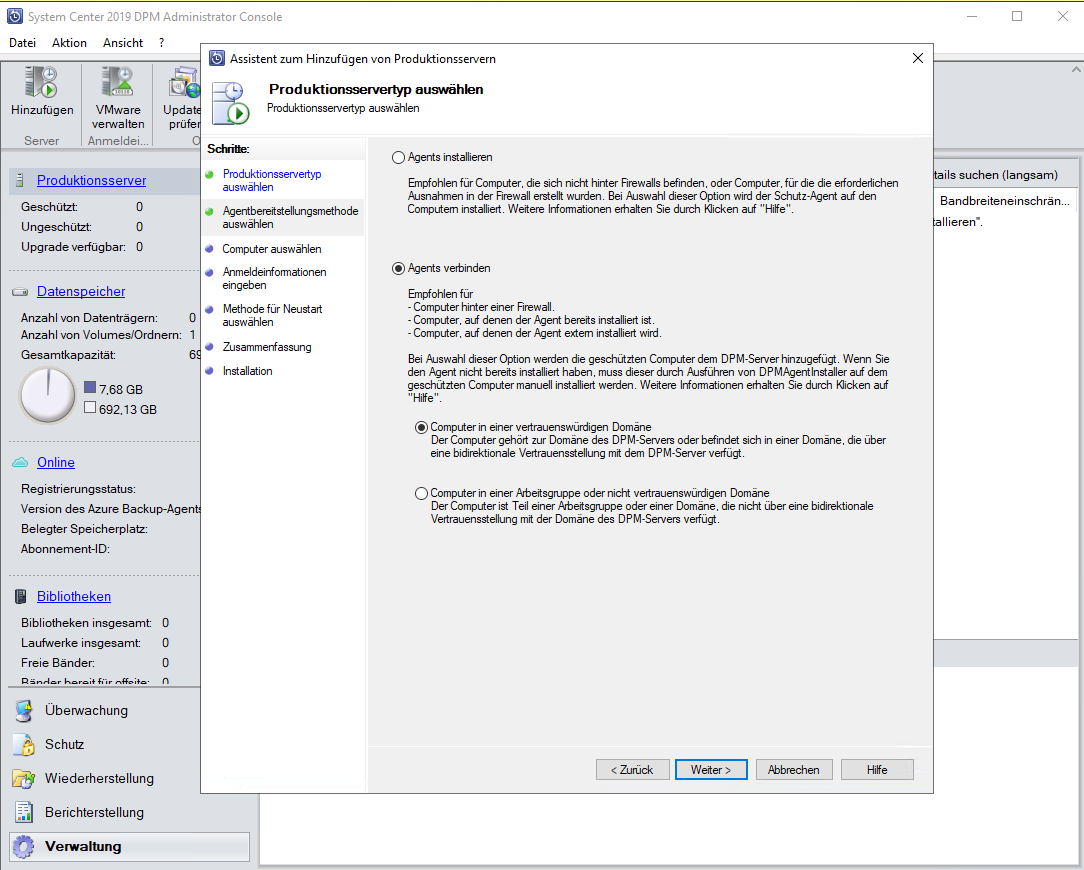
Task: Open the Produktionsserver link
Action: (x=91, y=181)
